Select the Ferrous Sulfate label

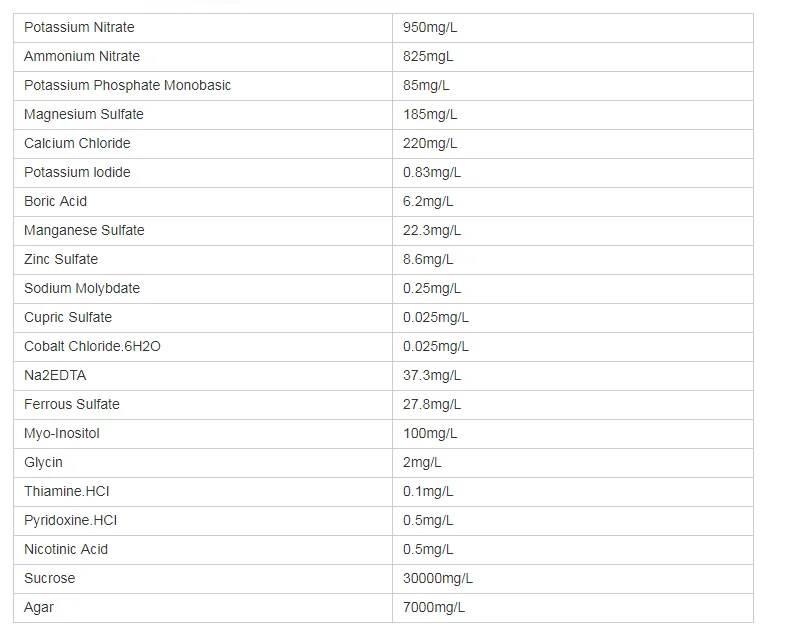pos(72,404)
